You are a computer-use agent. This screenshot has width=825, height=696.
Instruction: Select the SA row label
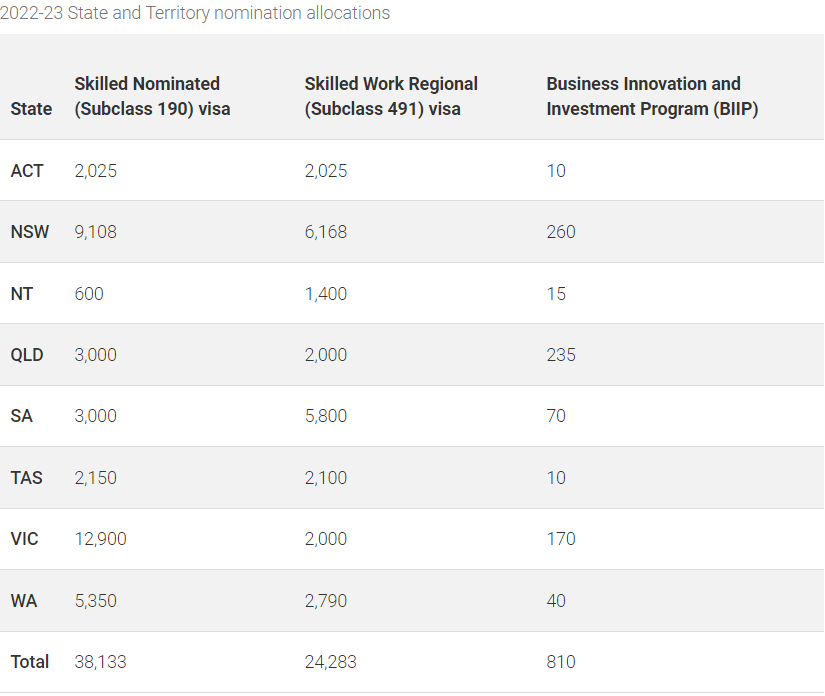[22, 416]
